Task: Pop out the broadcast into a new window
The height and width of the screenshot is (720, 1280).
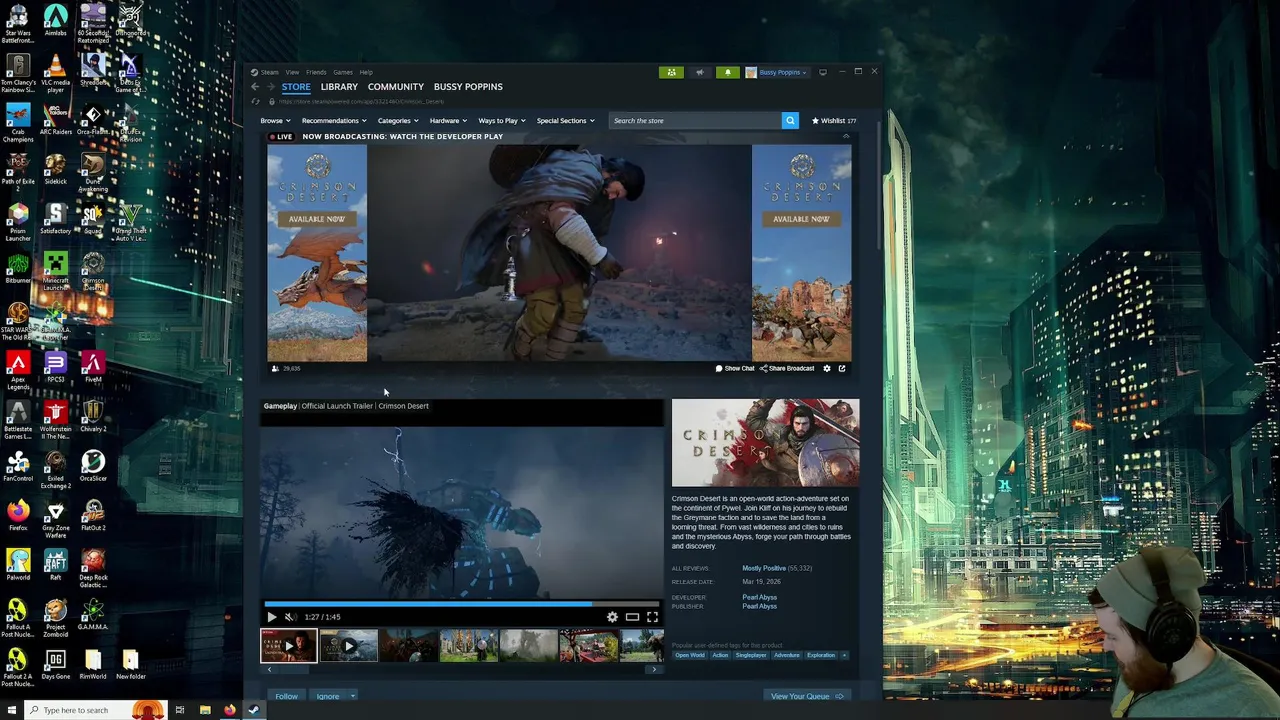Action: tap(842, 368)
